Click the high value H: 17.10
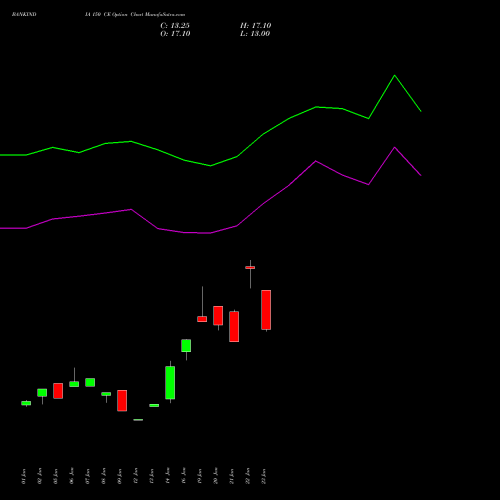This screenshot has height=500, width=500. (x=255, y=26)
